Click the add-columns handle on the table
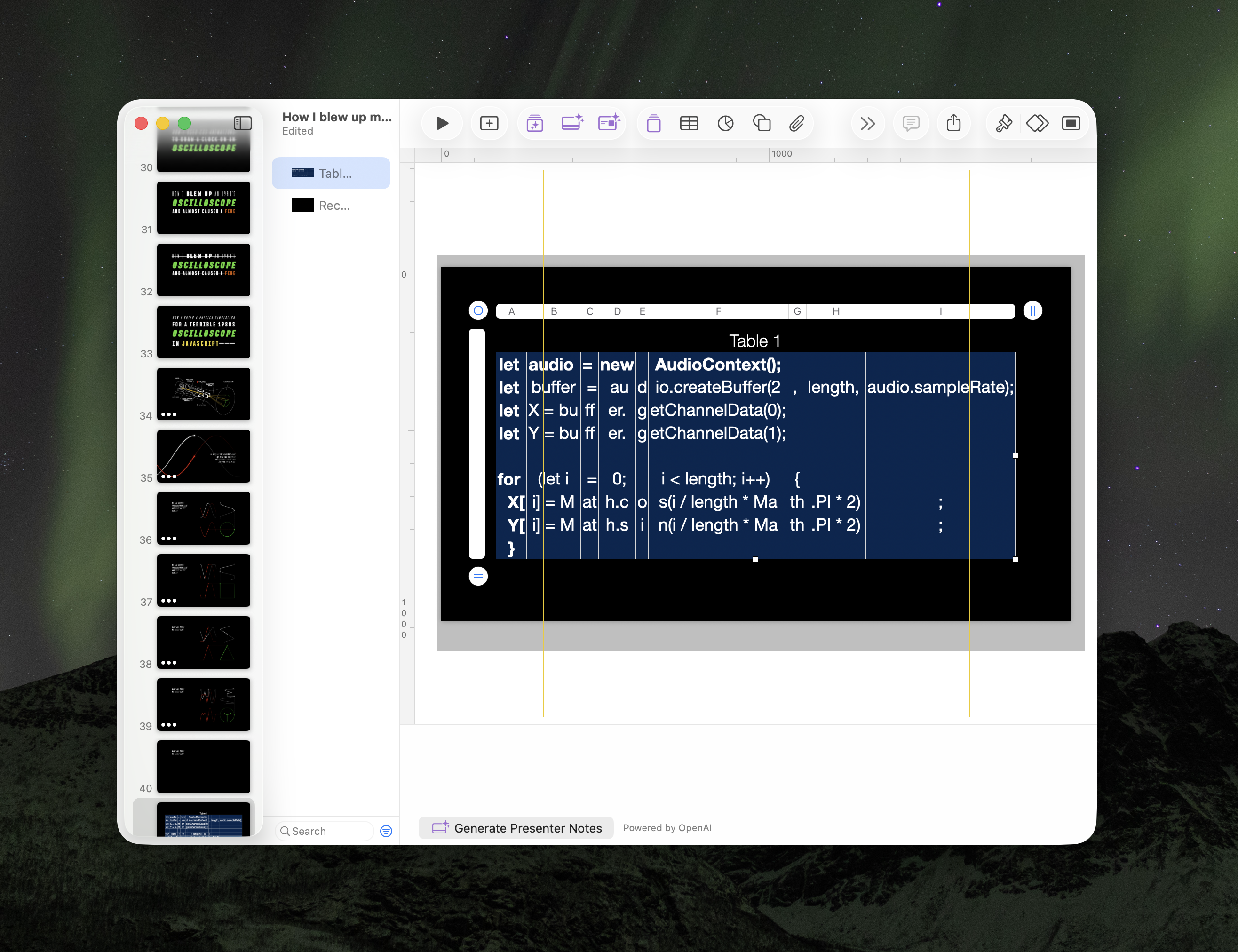 [x=1032, y=310]
